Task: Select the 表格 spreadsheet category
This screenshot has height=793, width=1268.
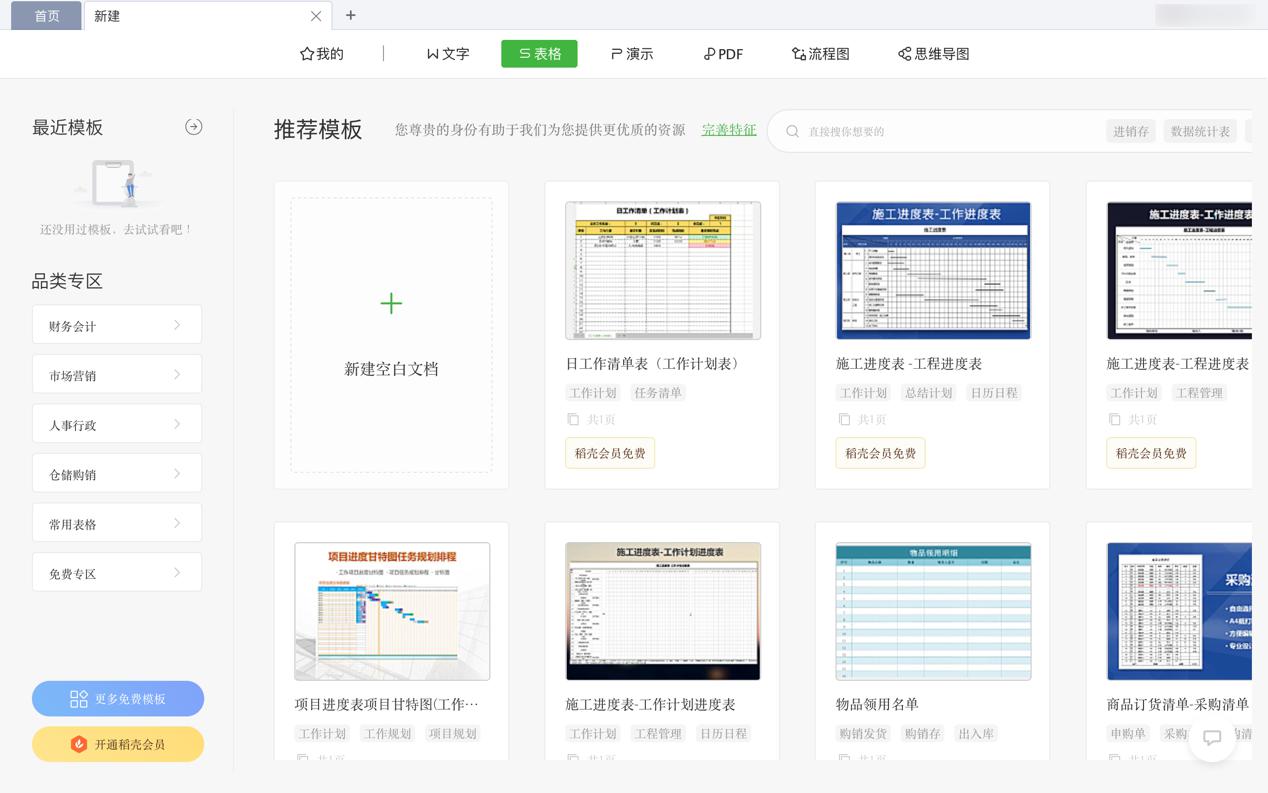Action: pos(539,54)
